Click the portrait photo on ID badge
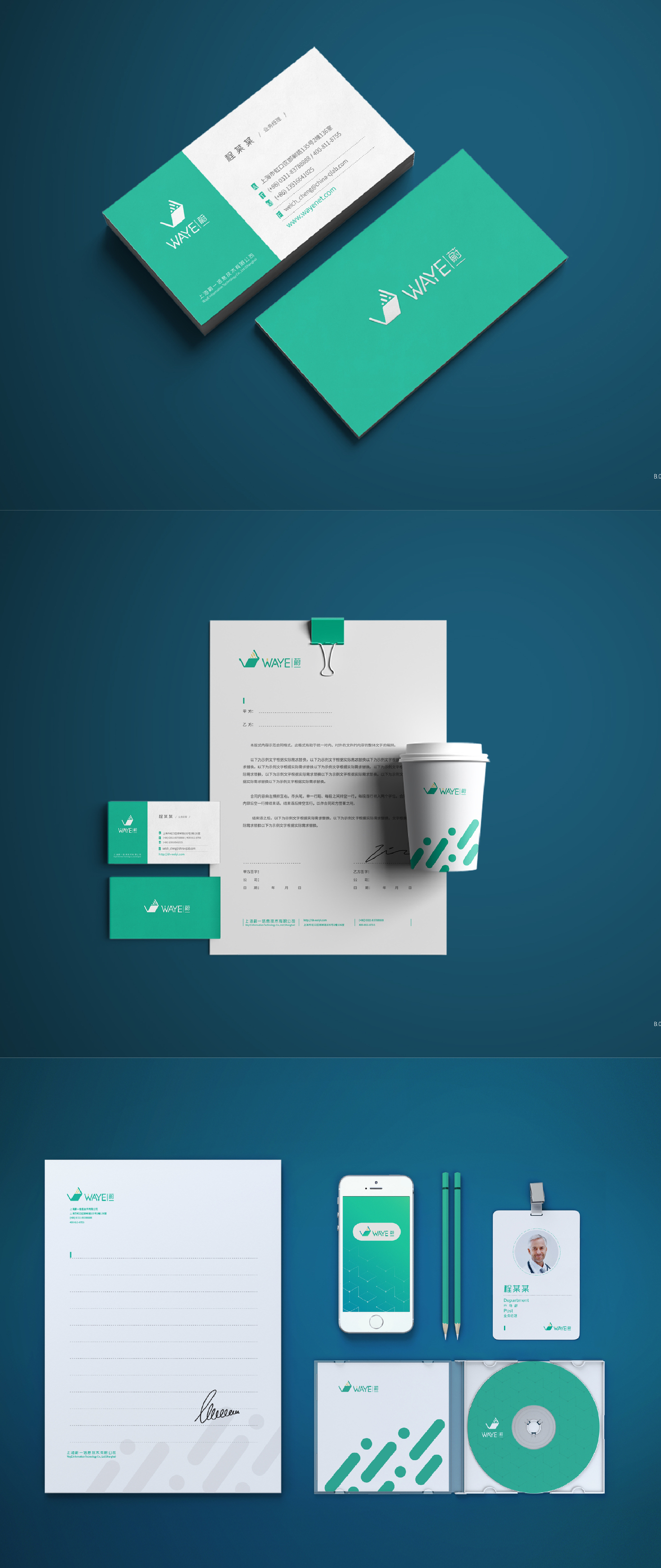The width and height of the screenshot is (661, 1568). coord(536,1252)
